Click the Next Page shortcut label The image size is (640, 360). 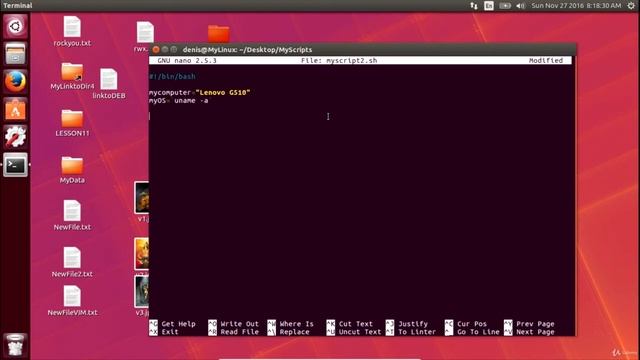click(535, 332)
